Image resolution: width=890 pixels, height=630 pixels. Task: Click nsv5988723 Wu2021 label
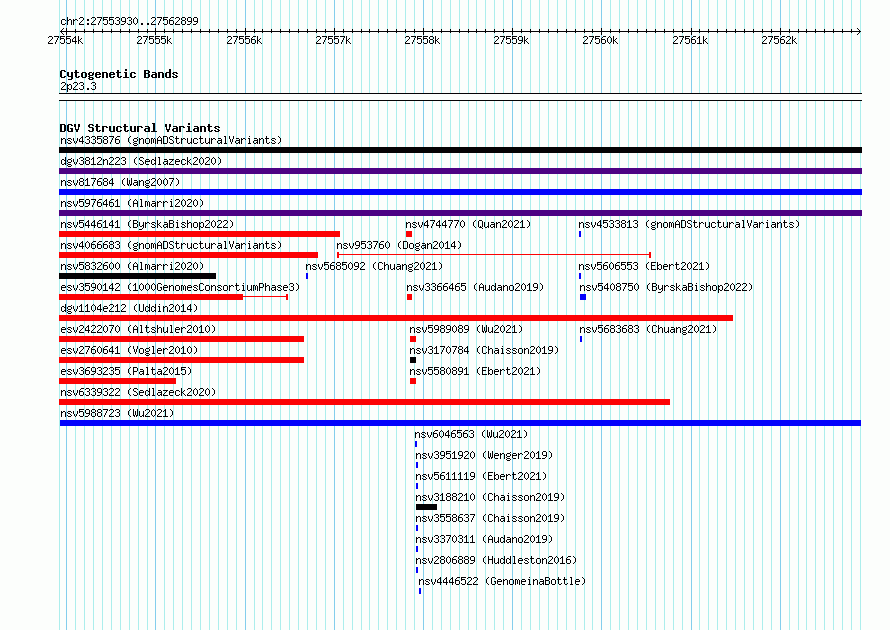click(117, 413)
